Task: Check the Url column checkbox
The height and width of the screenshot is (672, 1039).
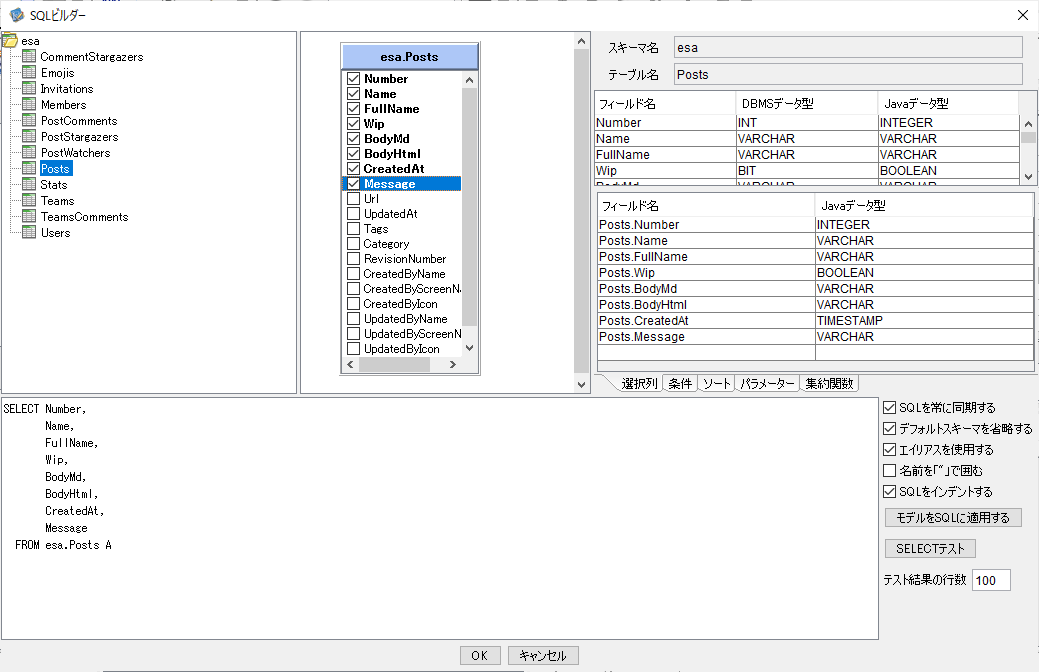Action: pyautogui.click(x=353, y=199)
